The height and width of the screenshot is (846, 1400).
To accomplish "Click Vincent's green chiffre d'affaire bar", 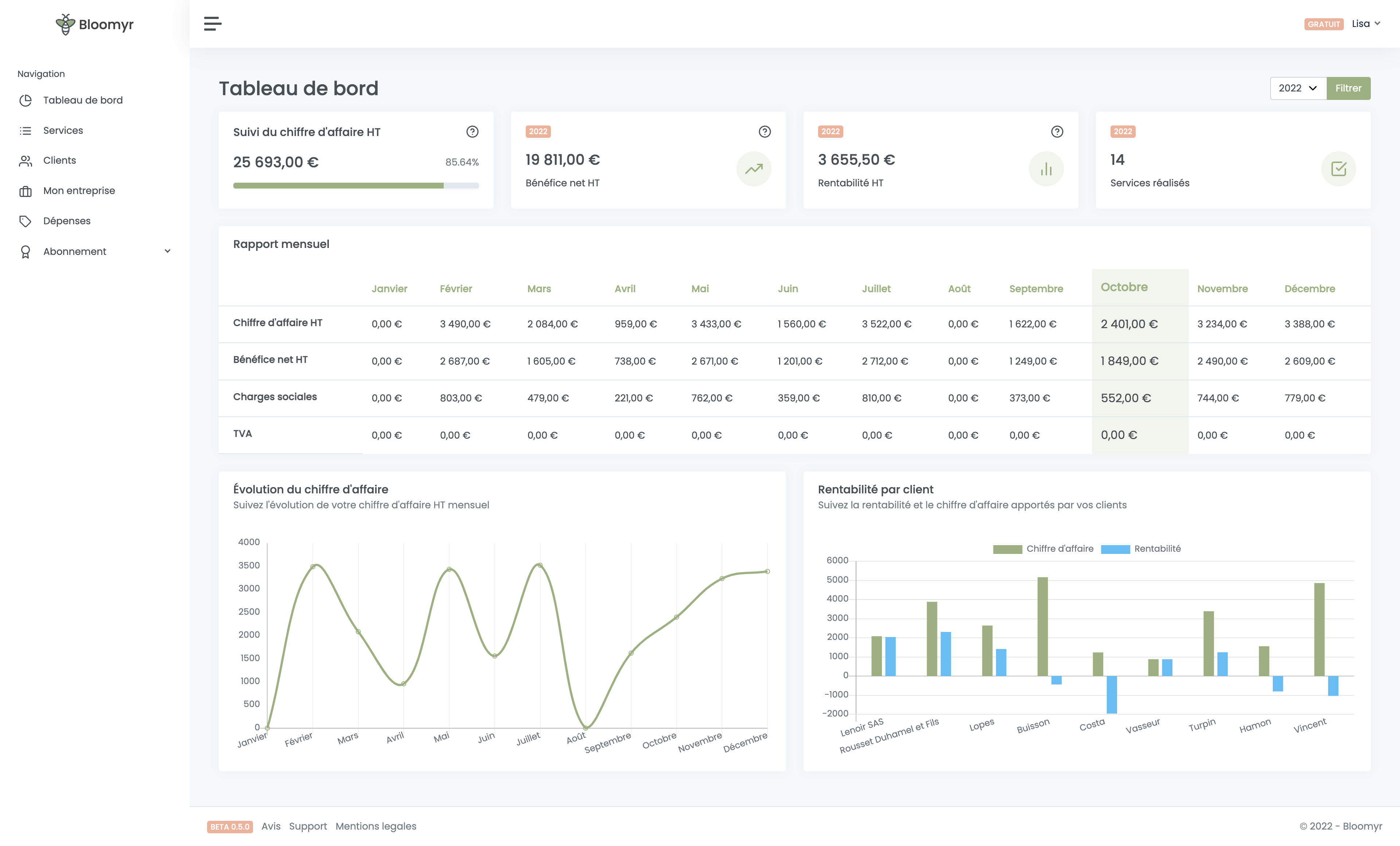I will 1319,629.
